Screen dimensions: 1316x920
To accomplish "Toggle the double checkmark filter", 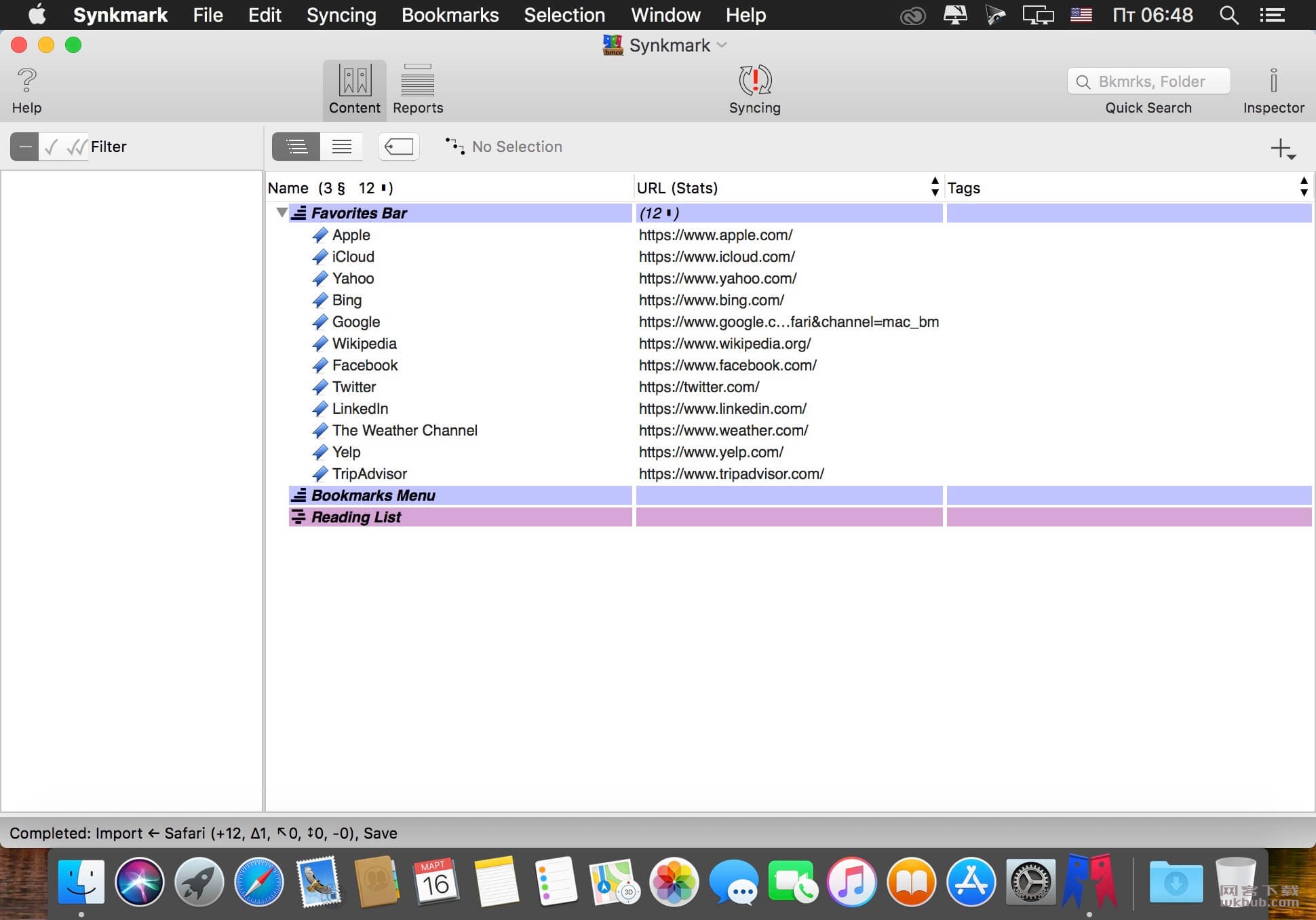I will coord(77,147).
